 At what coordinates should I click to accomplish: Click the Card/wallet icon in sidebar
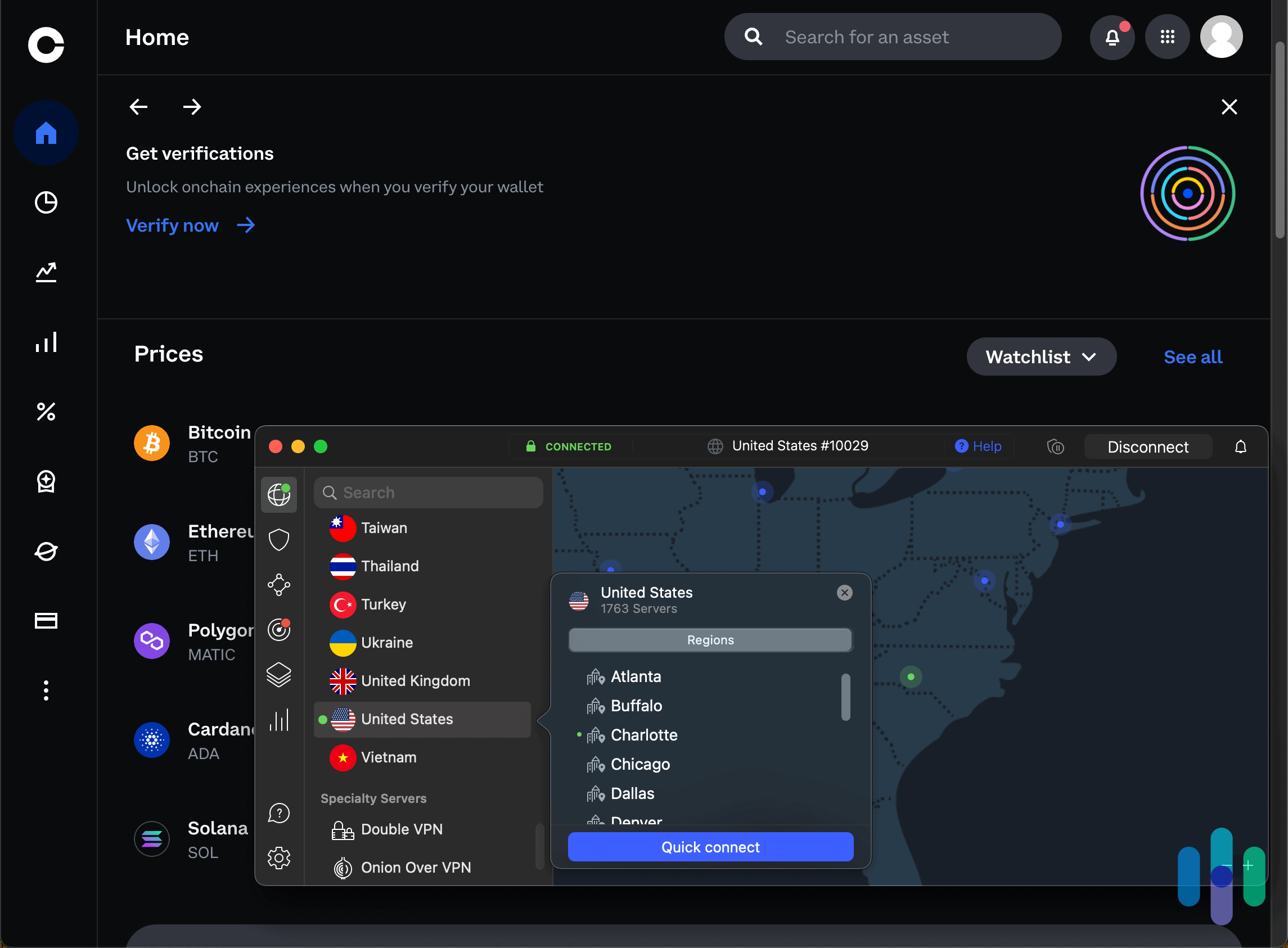click(47, 620)
